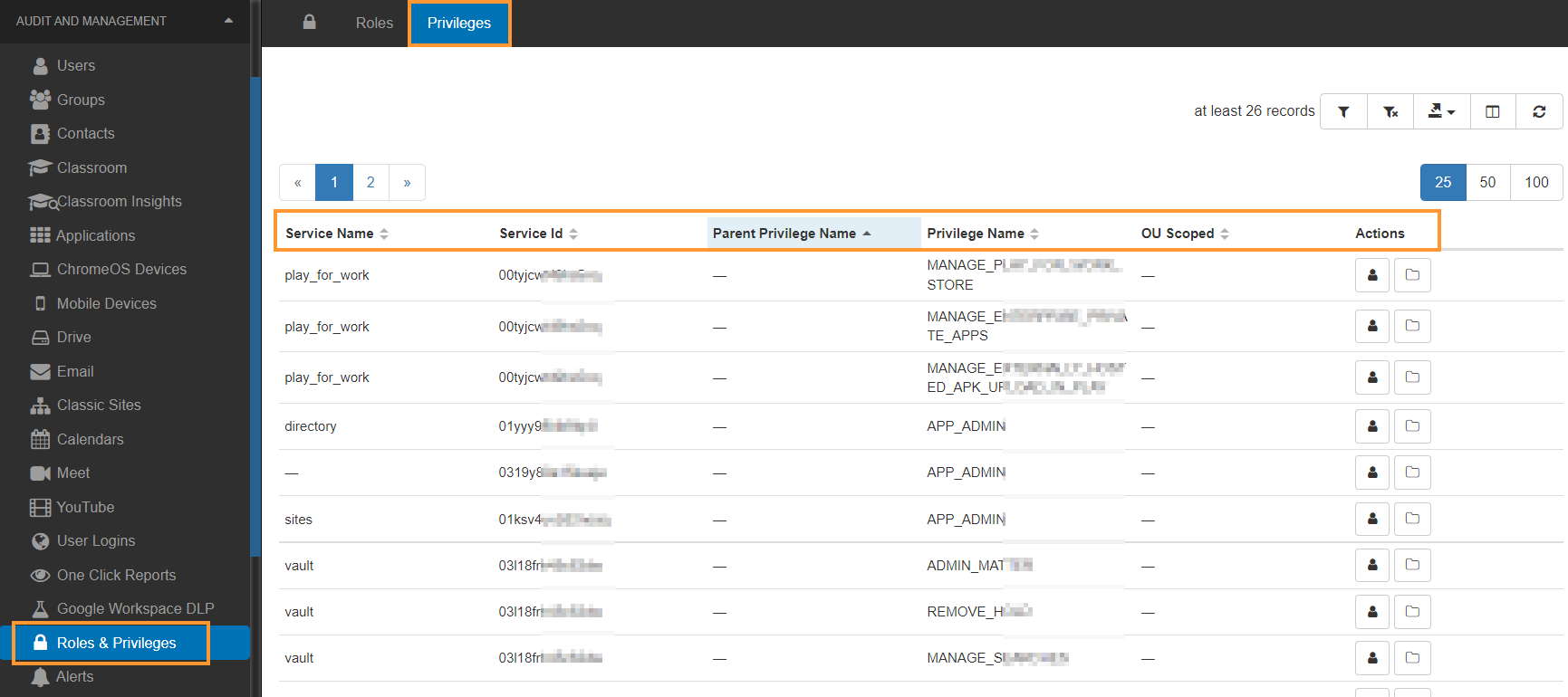Collapse the Audit and Management menu
1568x697 pixels.
pos(228,21)
